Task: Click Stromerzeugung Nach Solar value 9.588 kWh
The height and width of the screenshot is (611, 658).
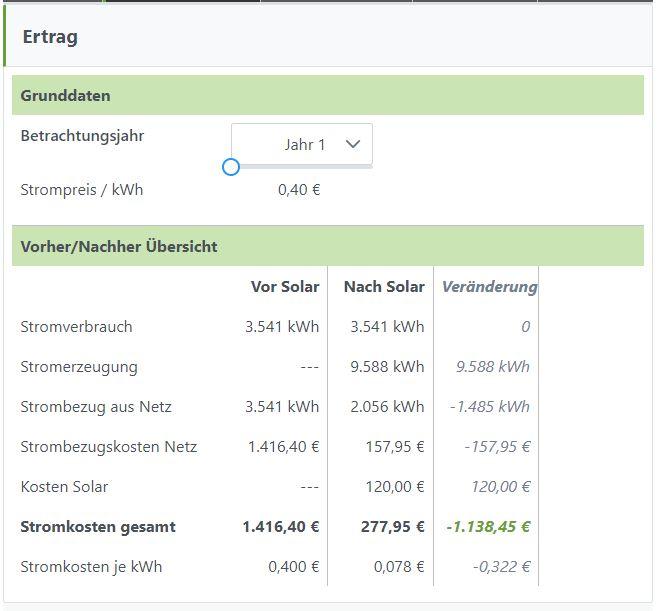Action: point(387,367)
